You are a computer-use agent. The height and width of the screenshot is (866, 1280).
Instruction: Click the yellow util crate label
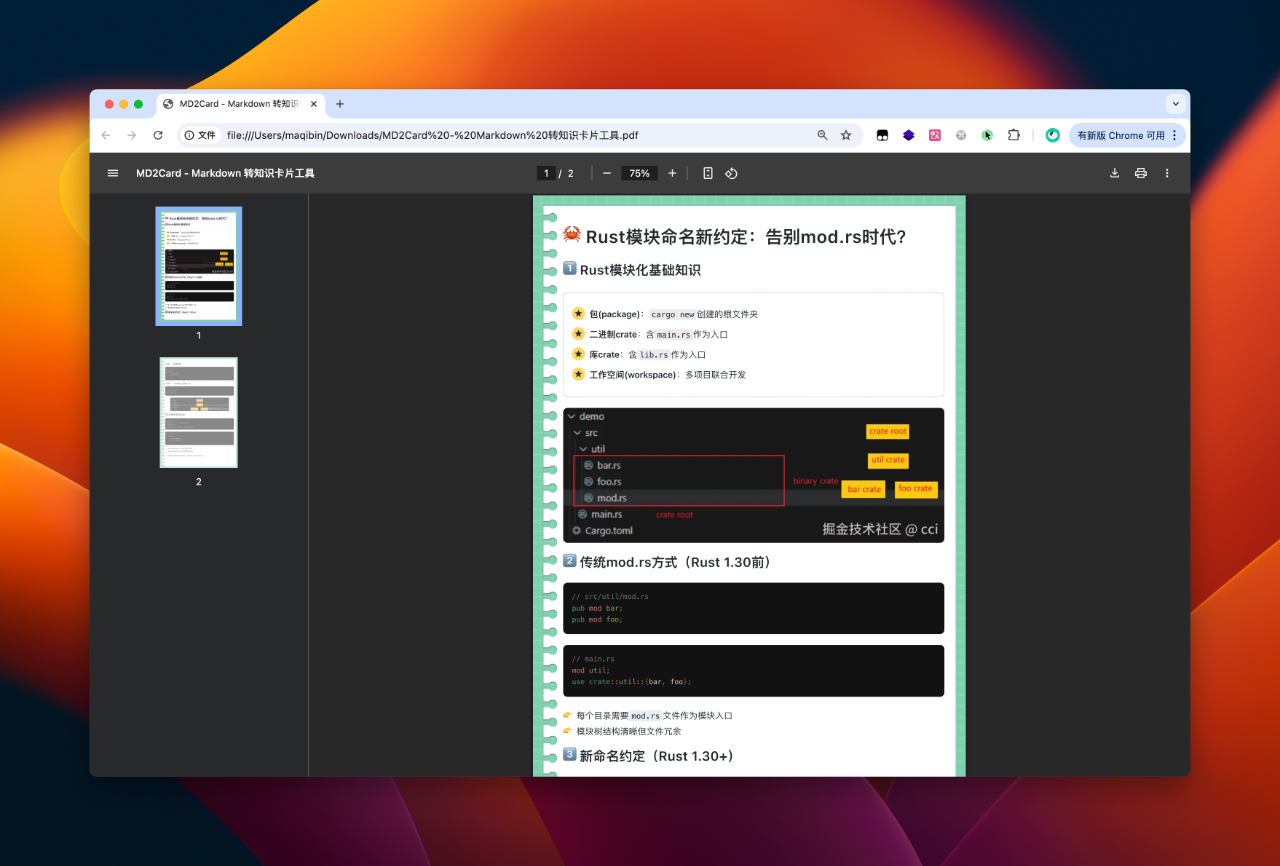coord(888,460)
